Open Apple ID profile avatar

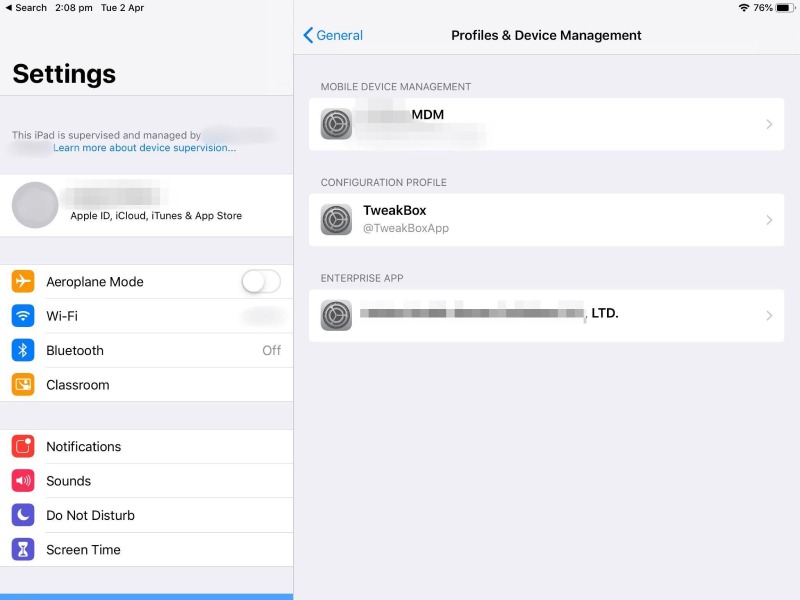pyautogui.click(x=35, y=205)
